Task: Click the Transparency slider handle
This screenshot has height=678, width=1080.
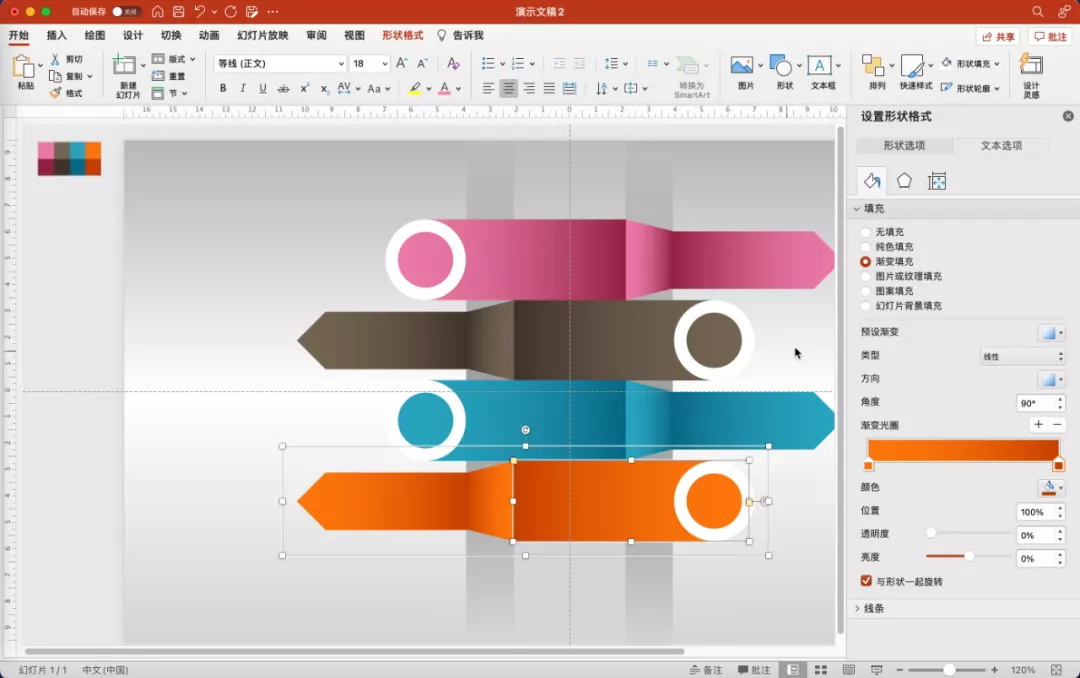Action: 931,533
